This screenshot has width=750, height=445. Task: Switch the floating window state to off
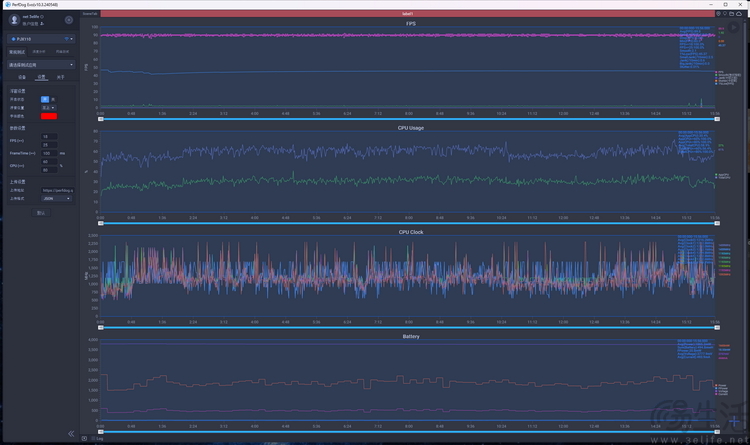tap(53, 99)
